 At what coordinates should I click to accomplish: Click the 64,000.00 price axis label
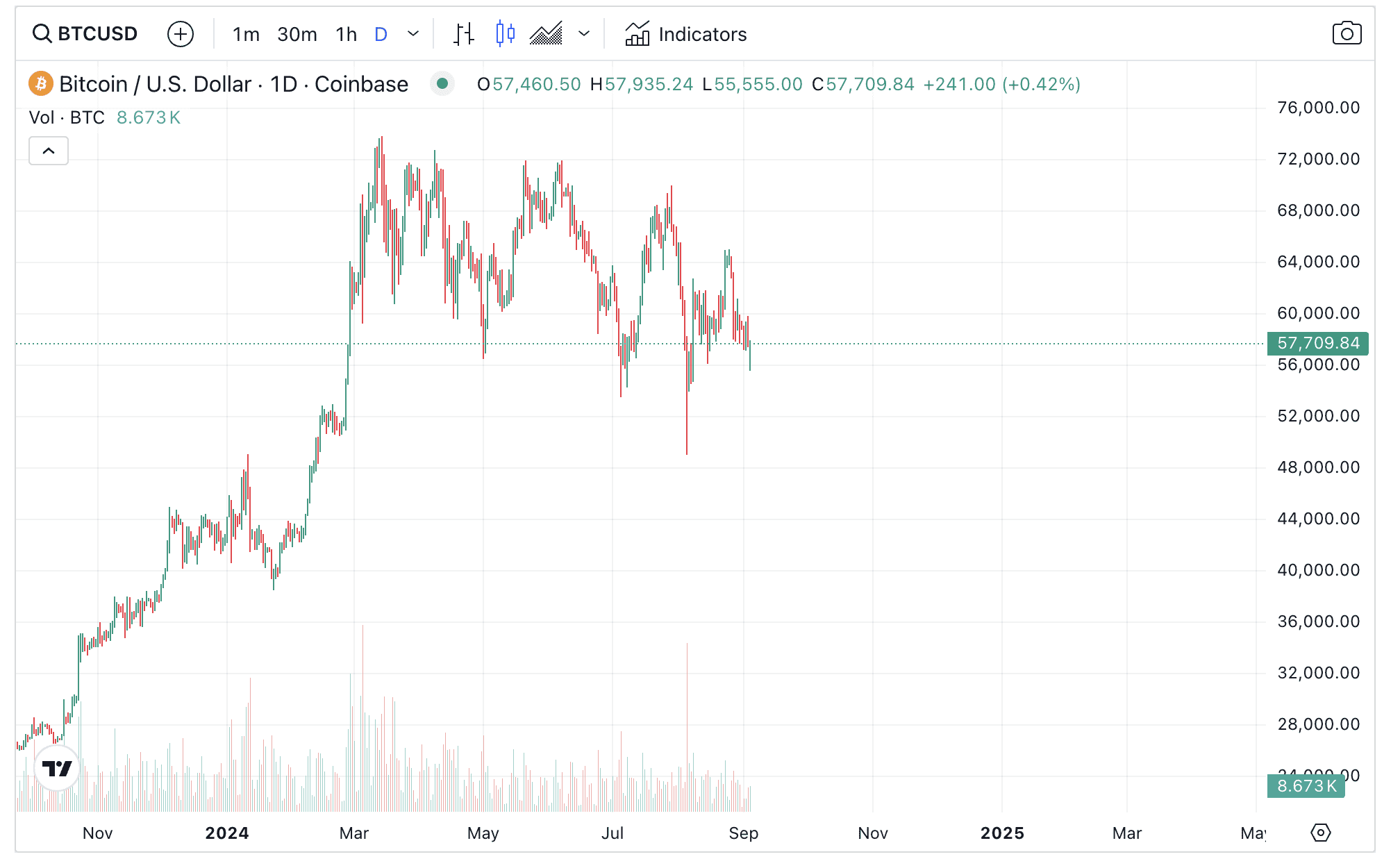tap(1318, 262)
